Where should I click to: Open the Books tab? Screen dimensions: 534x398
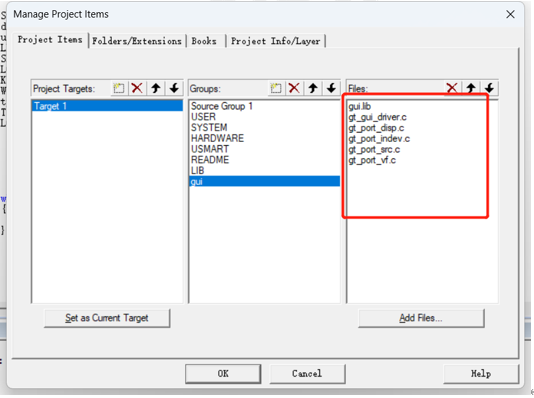click(204, 41)
